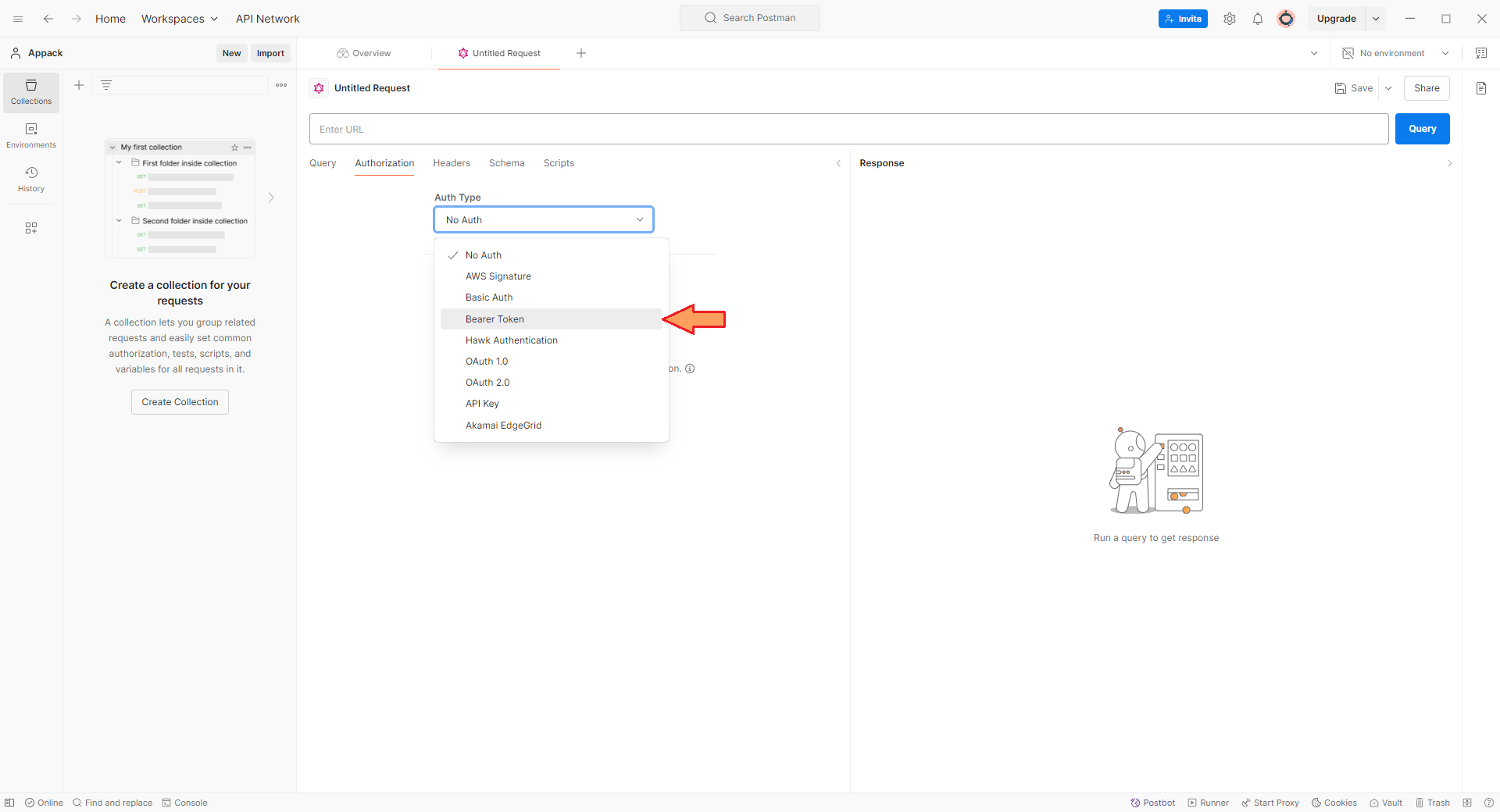Viewport: 1500px width, 812px height.
Task: Click the GraphQL icon next to Untitled Request
Action: tap(319, 88)
